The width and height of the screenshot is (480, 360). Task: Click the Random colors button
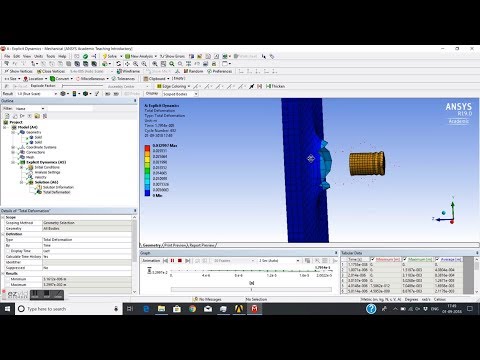click(193, 71)
